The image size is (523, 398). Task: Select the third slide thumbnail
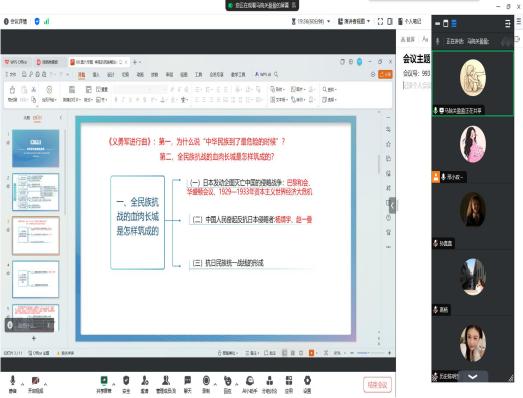[36, 236]
